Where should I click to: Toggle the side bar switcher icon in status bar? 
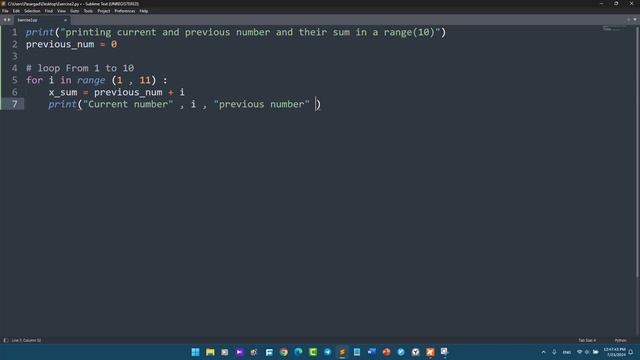6,340
